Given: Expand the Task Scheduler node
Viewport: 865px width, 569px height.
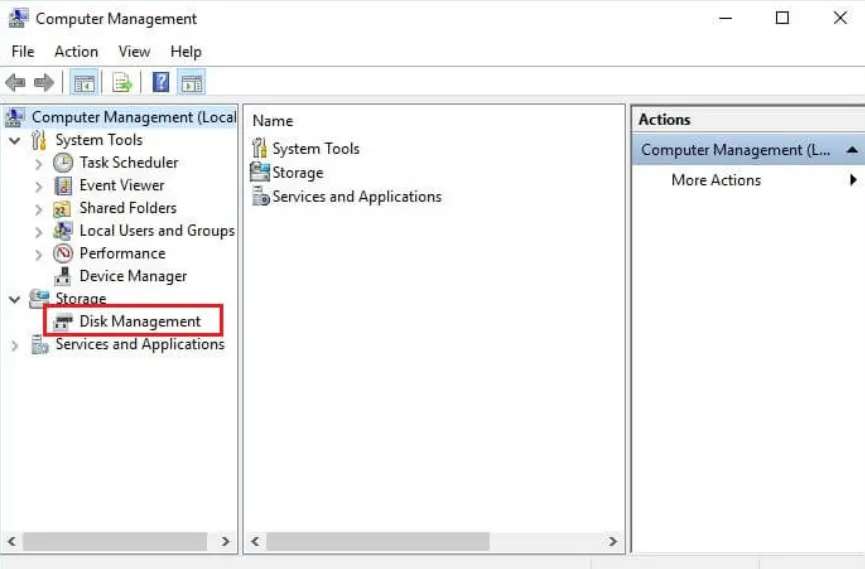Looking at the screenshot, I should coord(38,164).
